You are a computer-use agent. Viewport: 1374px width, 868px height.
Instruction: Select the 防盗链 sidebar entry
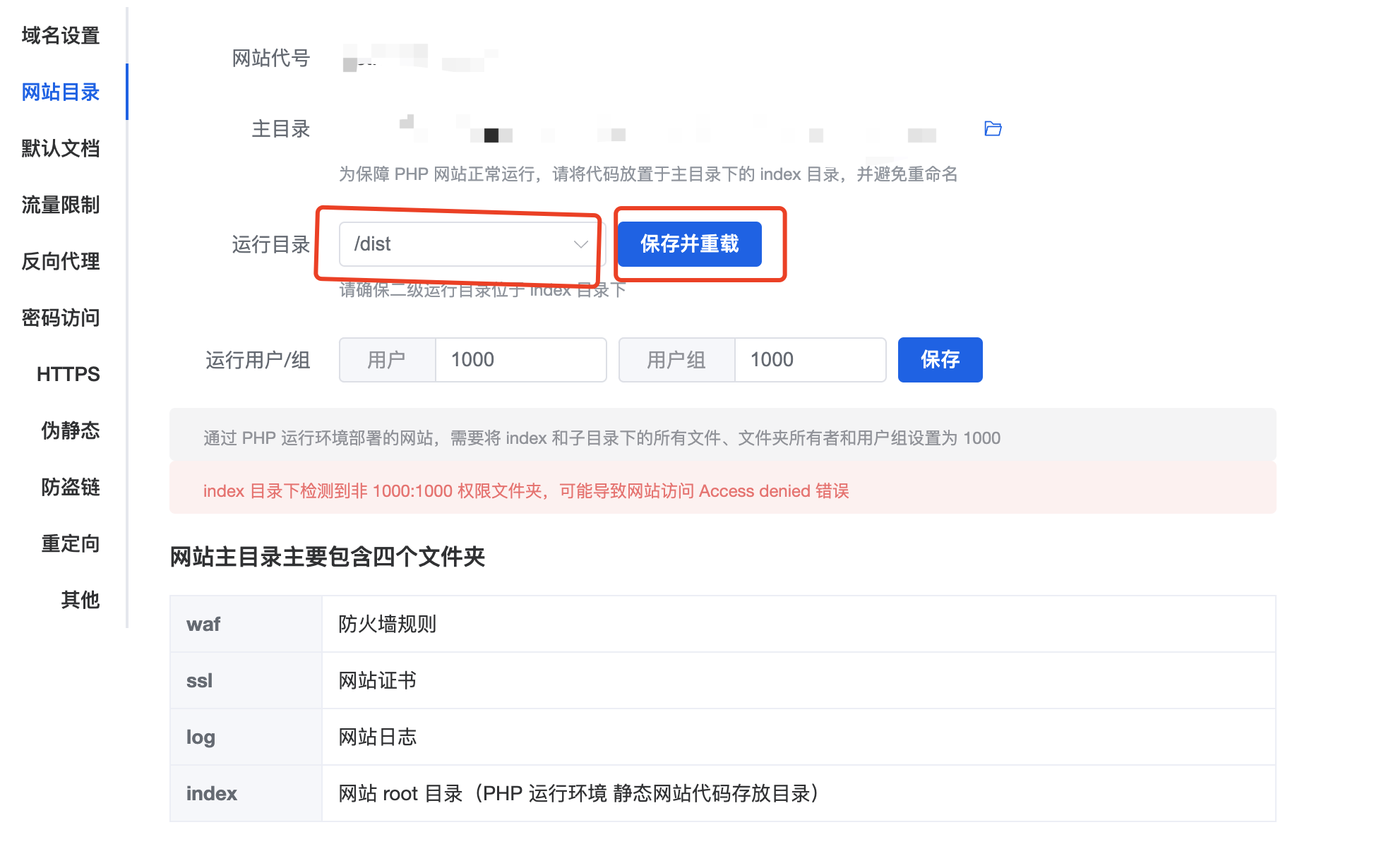70,487
